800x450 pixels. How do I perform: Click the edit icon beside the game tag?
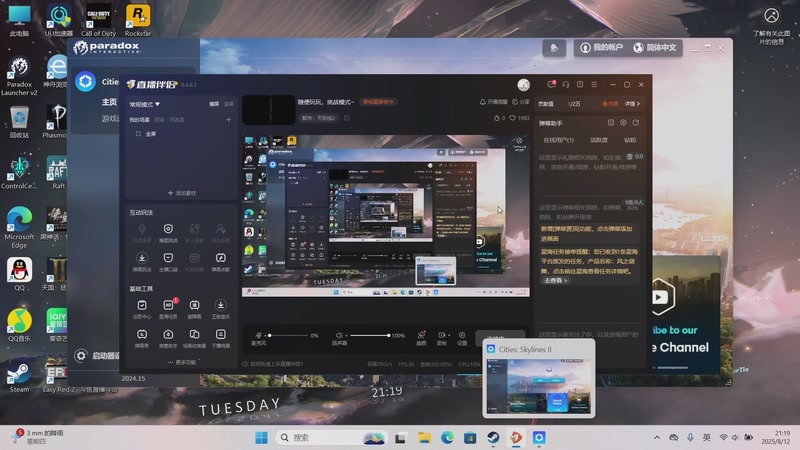(x=346, y=118)
